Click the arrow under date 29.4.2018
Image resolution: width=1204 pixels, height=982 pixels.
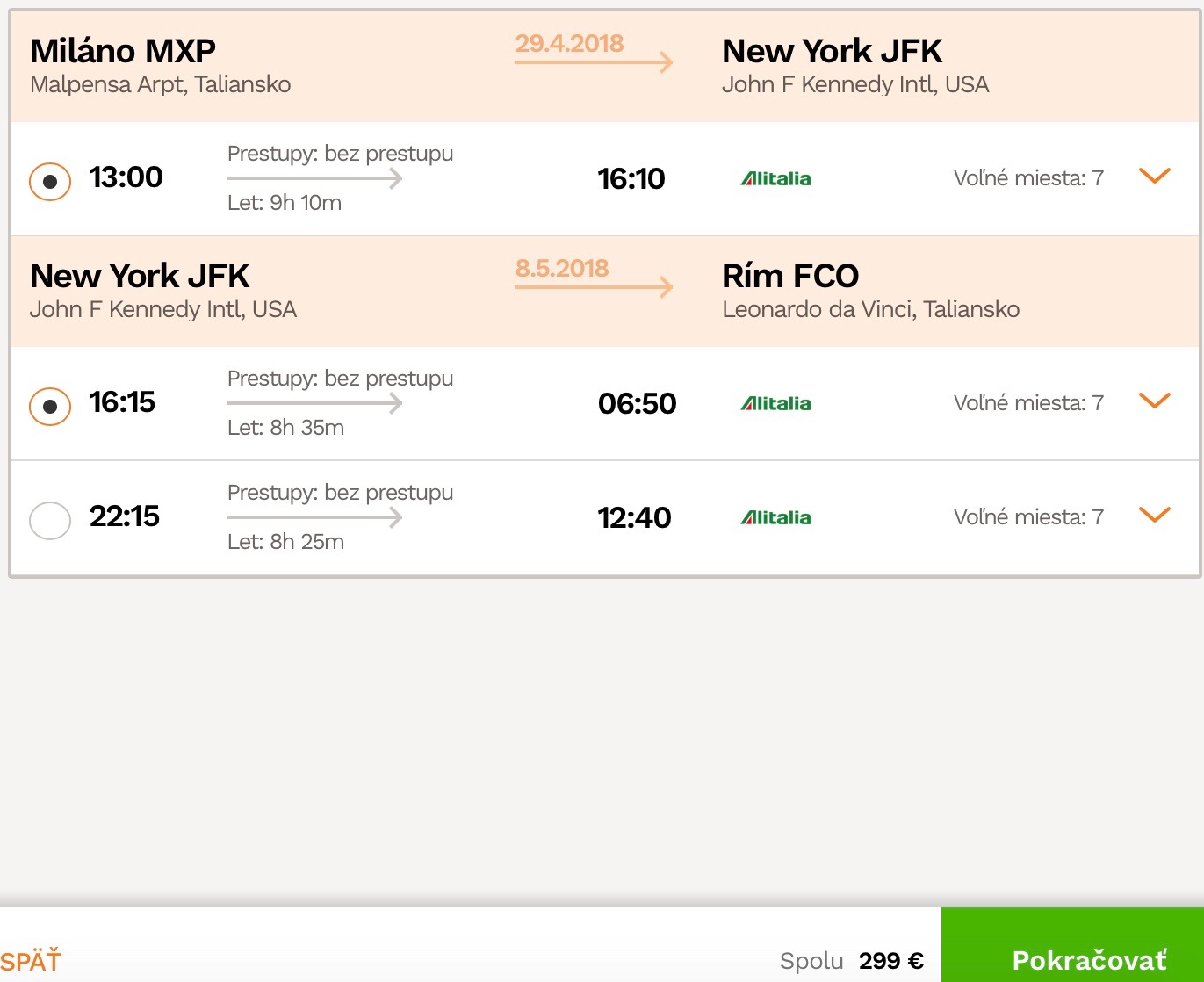594,62
